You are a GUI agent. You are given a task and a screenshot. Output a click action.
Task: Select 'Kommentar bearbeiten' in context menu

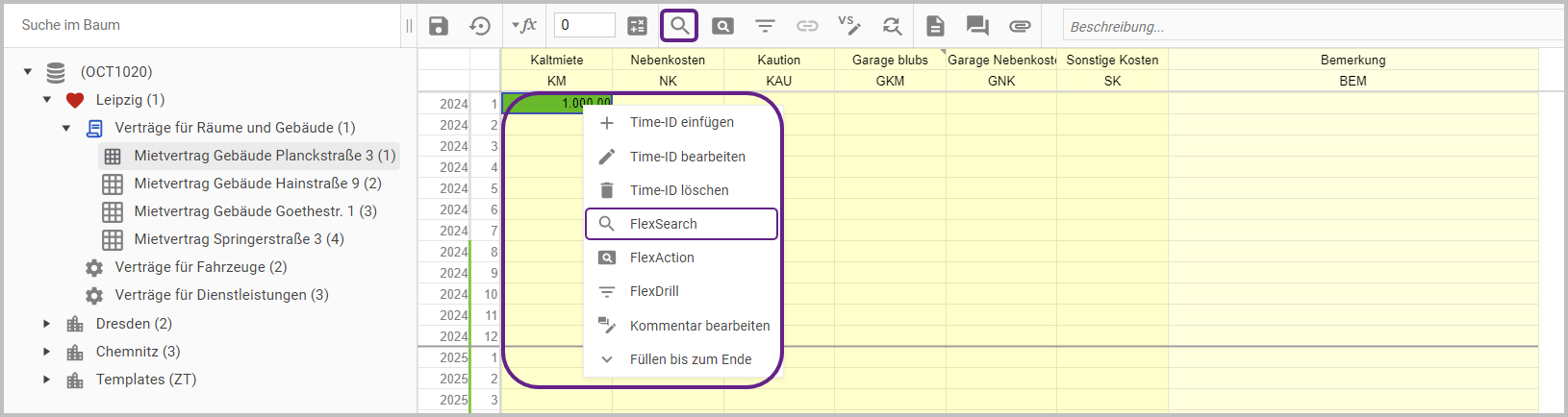(x=699, y=326)
